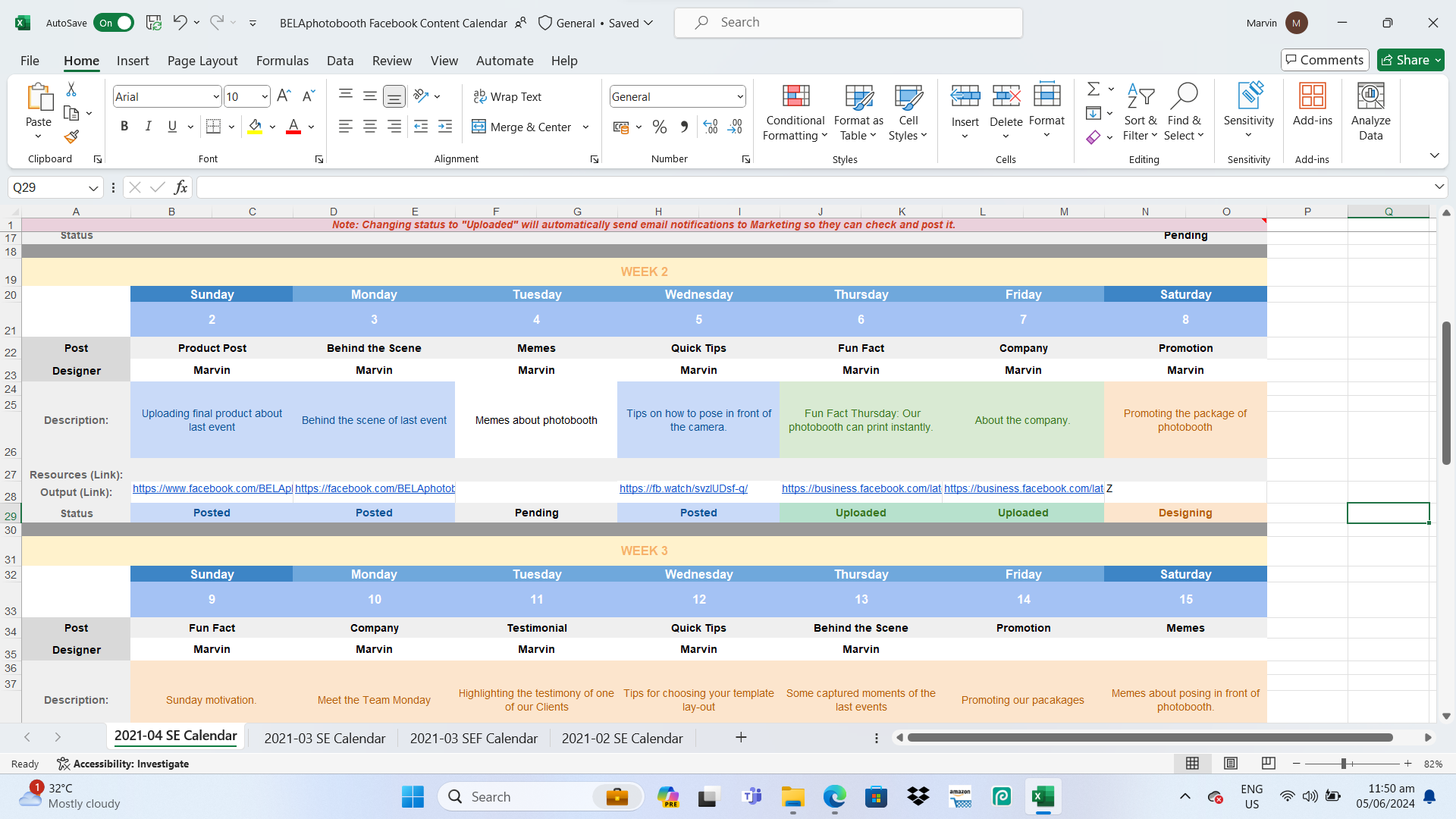Click the Decrease Decimal icon
Screen dimensions: 1456x819
(735, 127)
